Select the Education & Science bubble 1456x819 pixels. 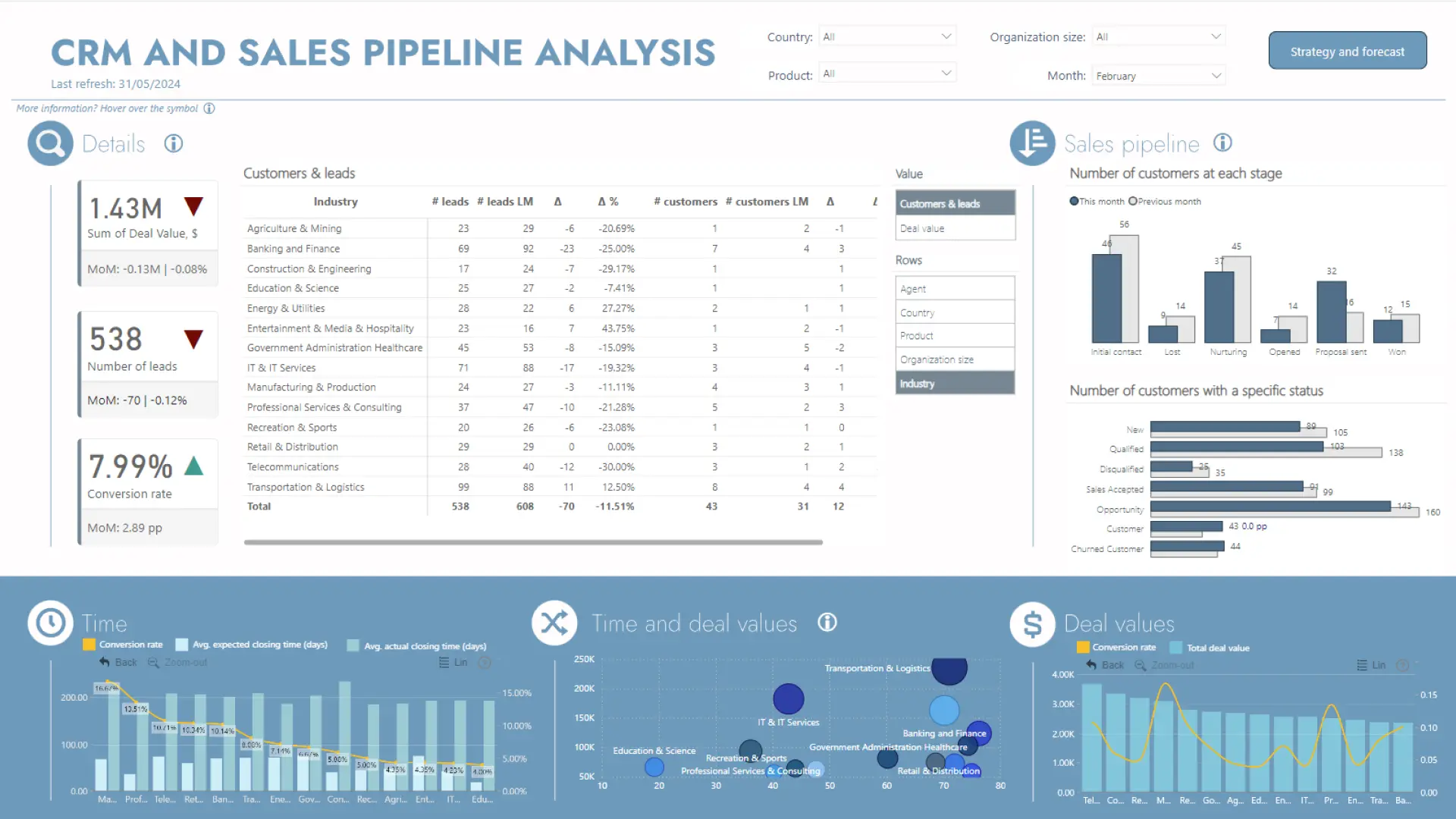[x=654, y=767]
